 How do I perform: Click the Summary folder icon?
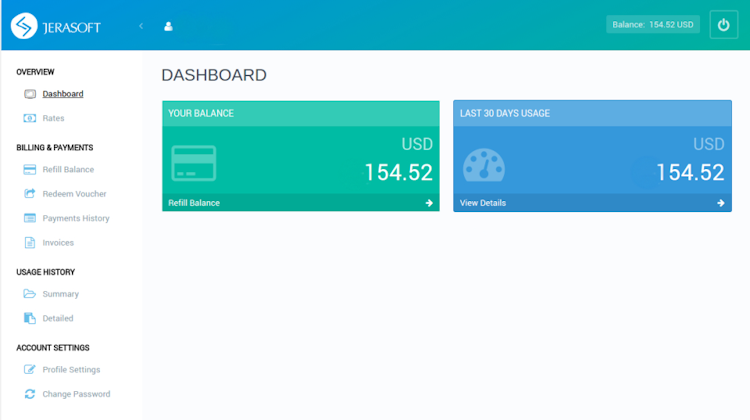tap(30, 294)
